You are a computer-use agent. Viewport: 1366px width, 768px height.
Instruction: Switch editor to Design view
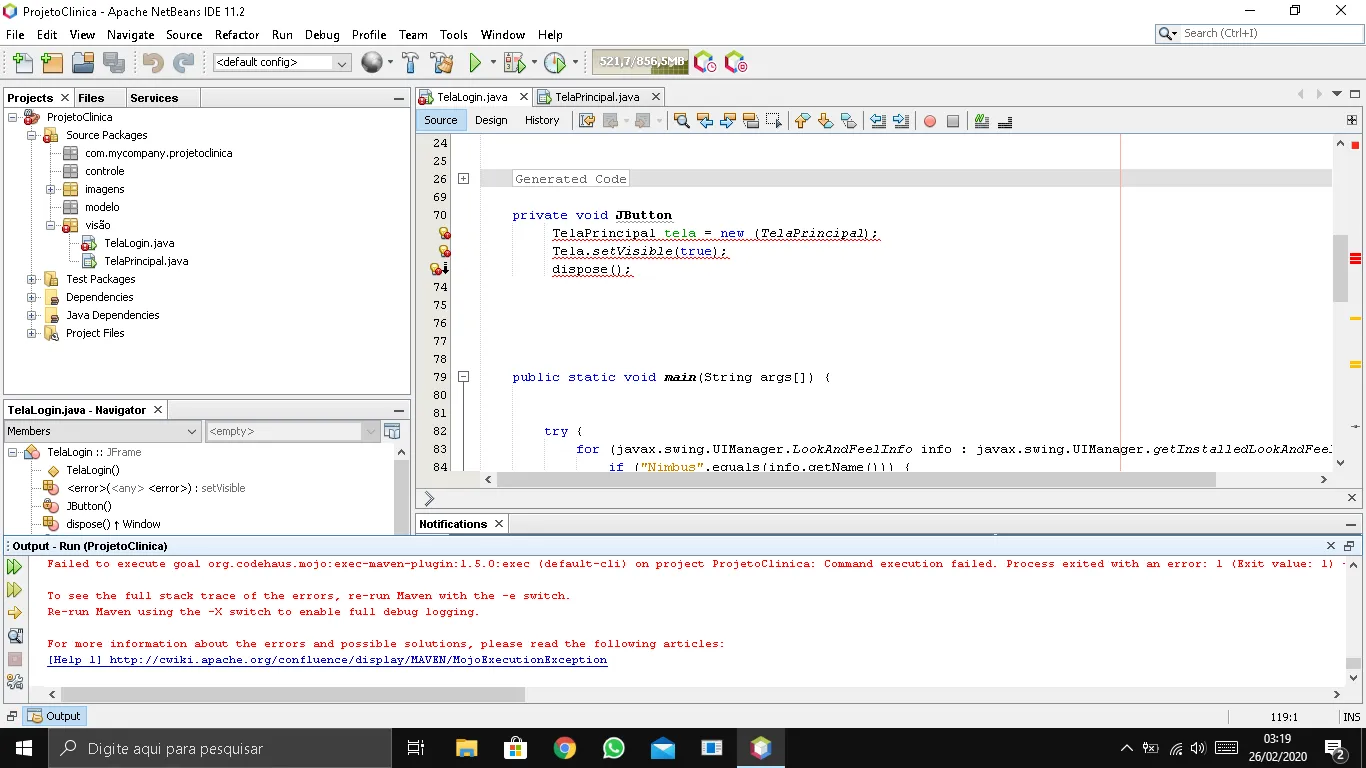(491, 120)
